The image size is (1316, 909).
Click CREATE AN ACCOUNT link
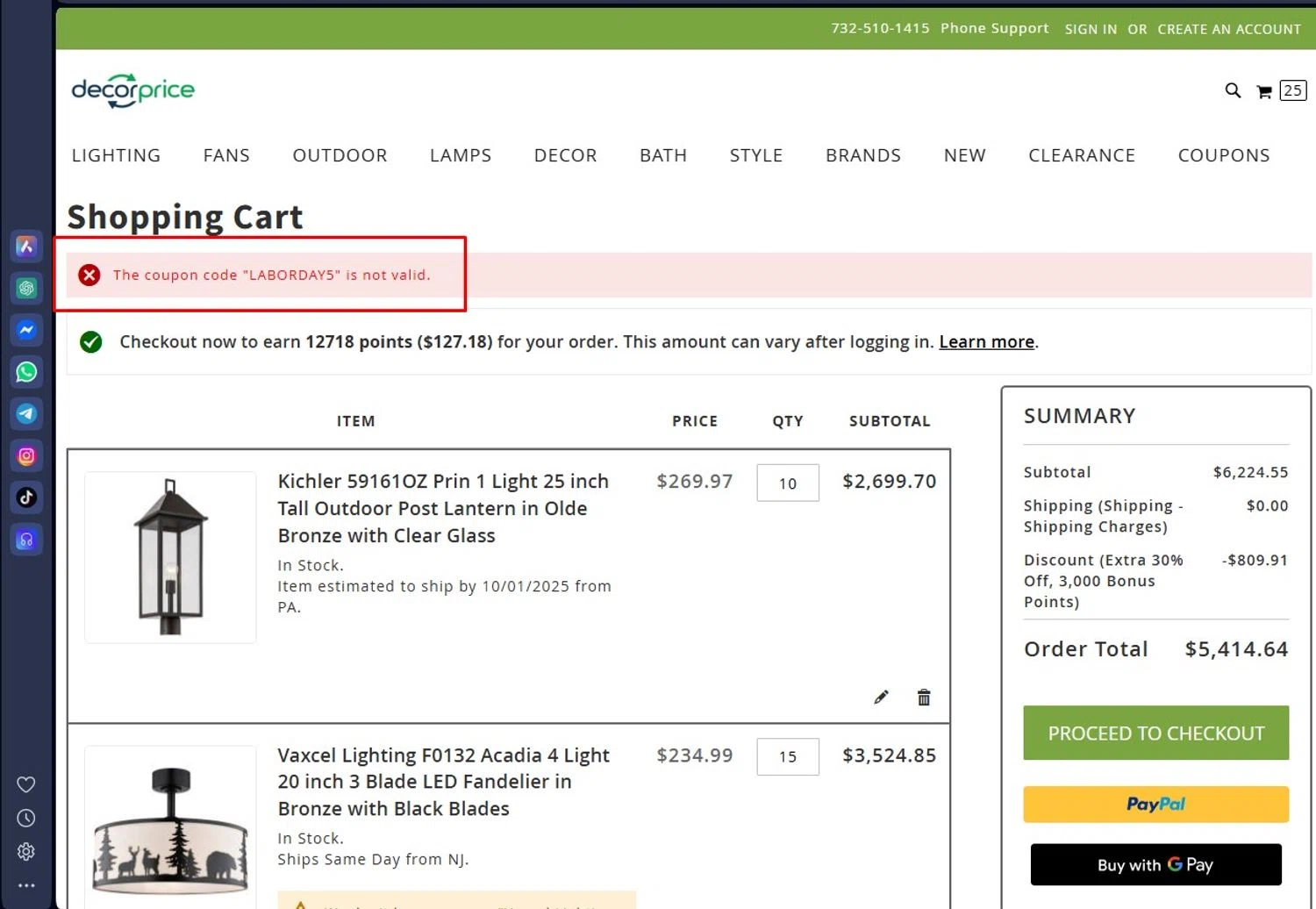1229,29
